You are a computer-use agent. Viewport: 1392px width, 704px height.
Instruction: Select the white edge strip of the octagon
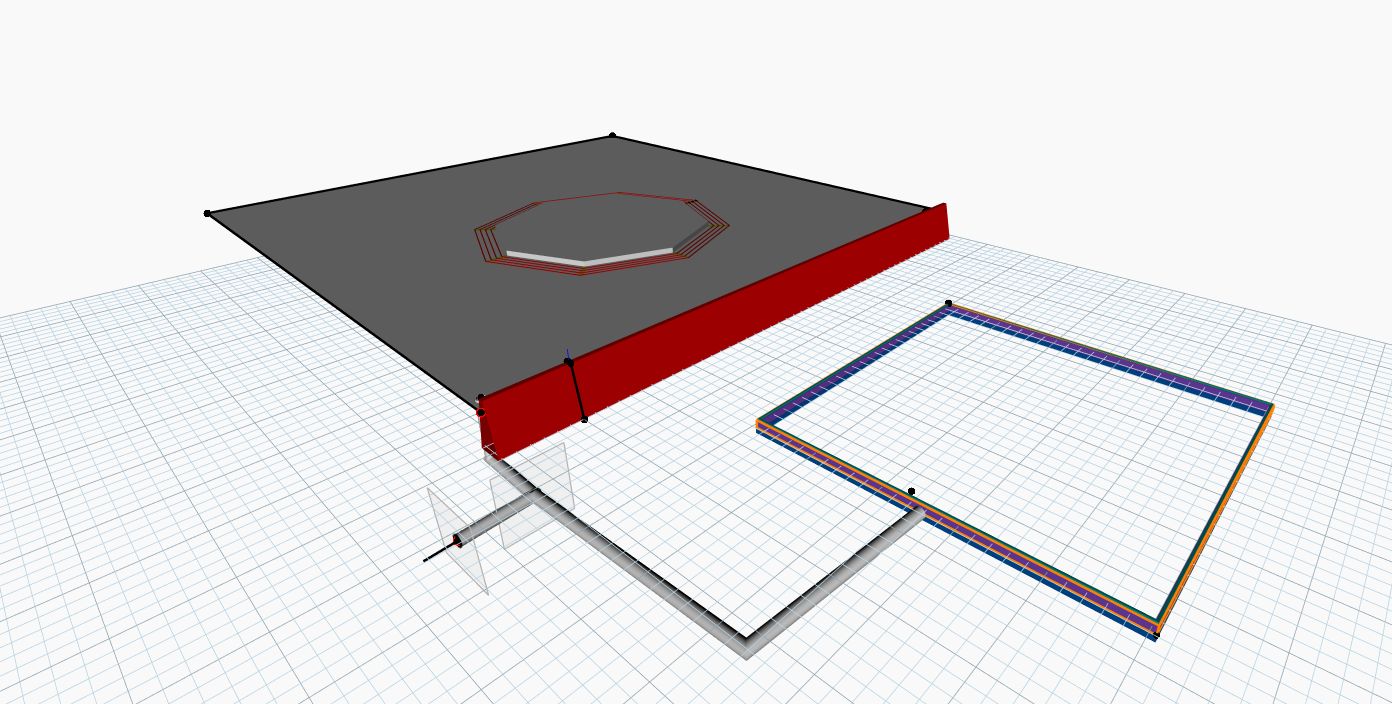pyautogui.click(x=588, y=257)
